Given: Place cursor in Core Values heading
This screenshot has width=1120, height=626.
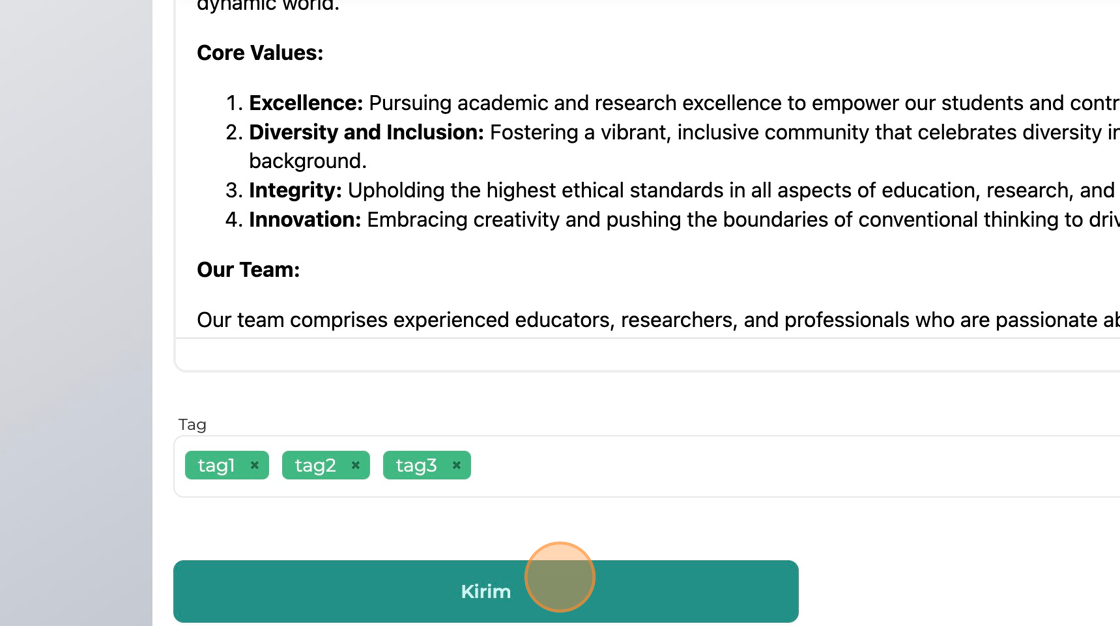Looking at the screenshot, I should coord(260,53).
